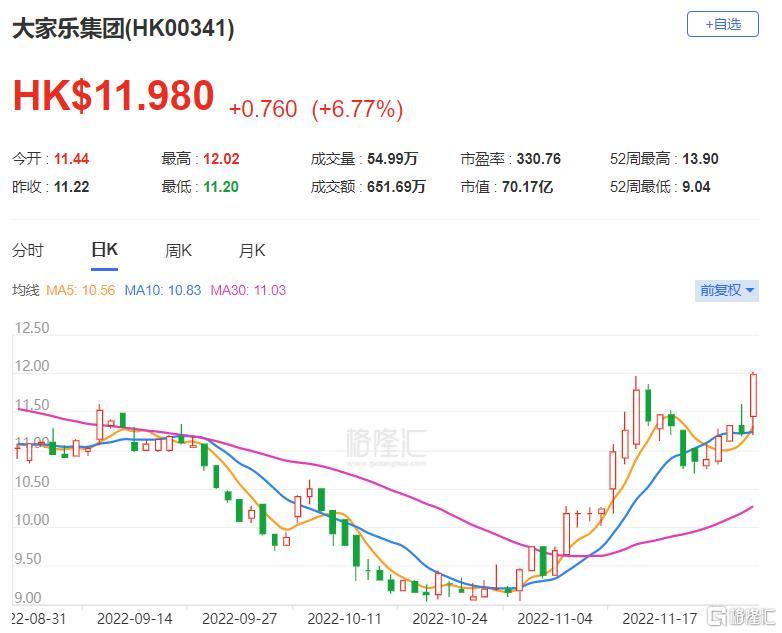
Task: Select the 日K daily chart tab
Action: click(x=104, y=250)
